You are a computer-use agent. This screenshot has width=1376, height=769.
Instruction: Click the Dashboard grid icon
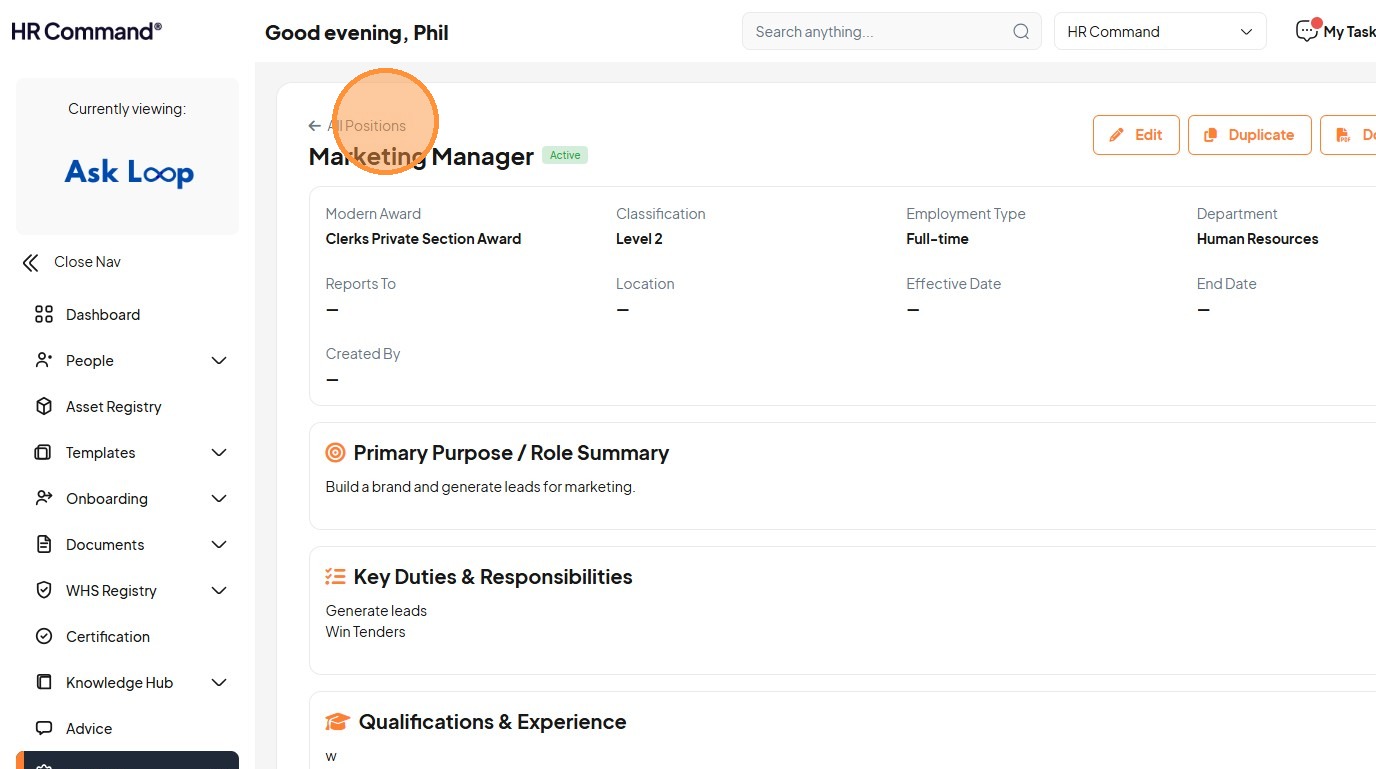tap(44, 315)
